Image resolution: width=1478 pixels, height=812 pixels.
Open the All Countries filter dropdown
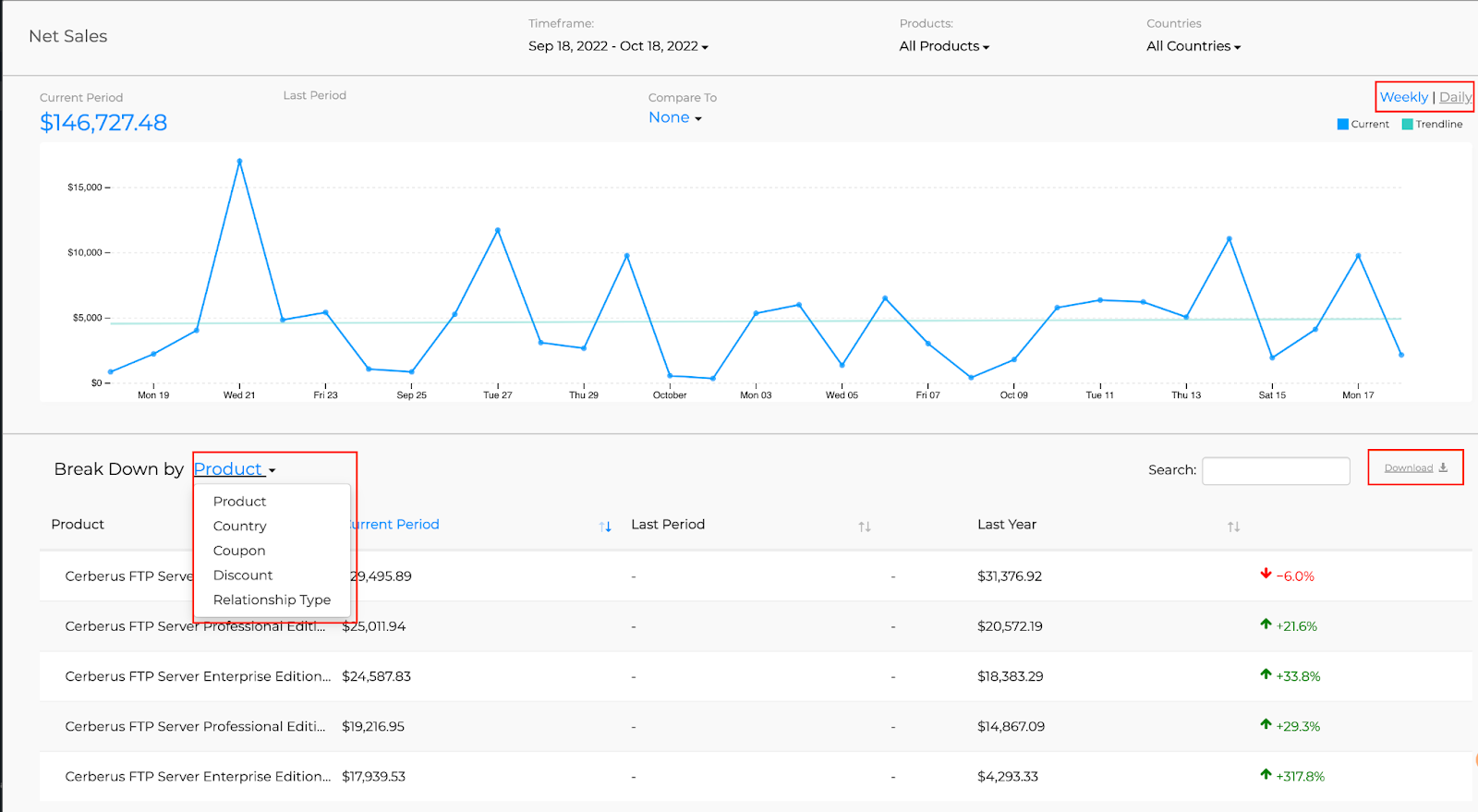point(1193,46)
